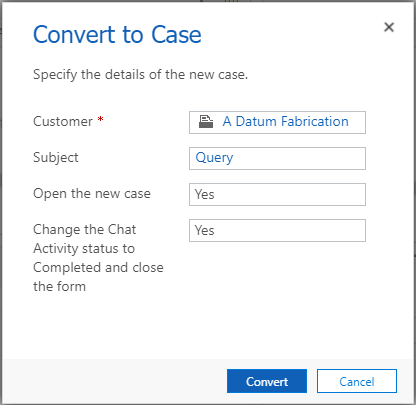This screenshot has height=405, width=416.
Task: Click the Convert to Case heading
Action: pyautogui.click(x=117, y=35)
